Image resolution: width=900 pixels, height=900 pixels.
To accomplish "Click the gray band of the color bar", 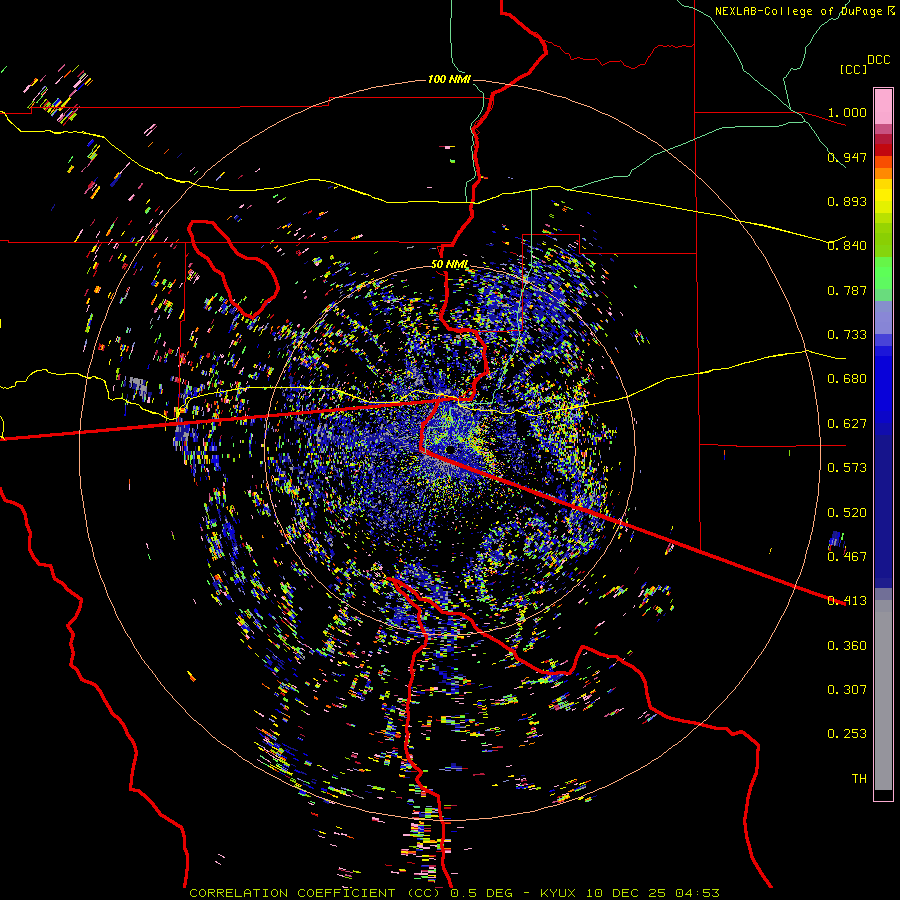I will pyautogui.click(x=883, y=695).
